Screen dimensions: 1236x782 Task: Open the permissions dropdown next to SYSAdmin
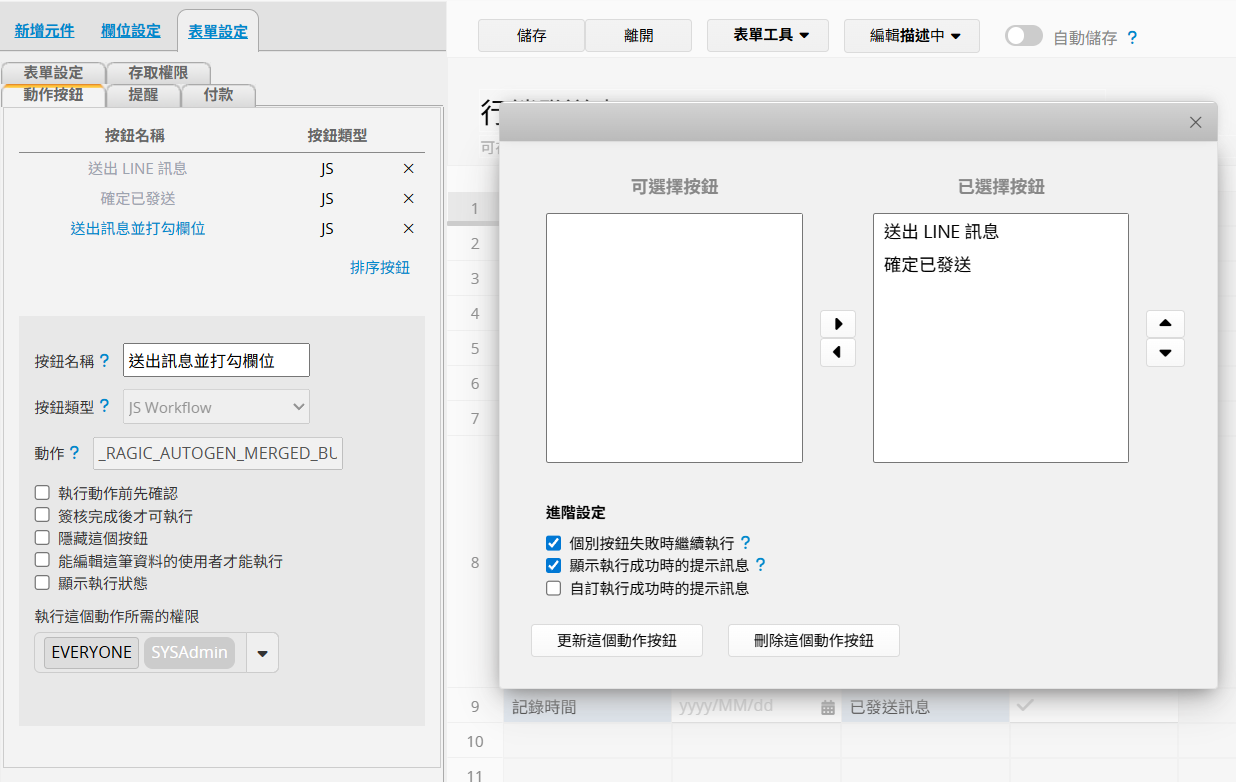(262, 653)
